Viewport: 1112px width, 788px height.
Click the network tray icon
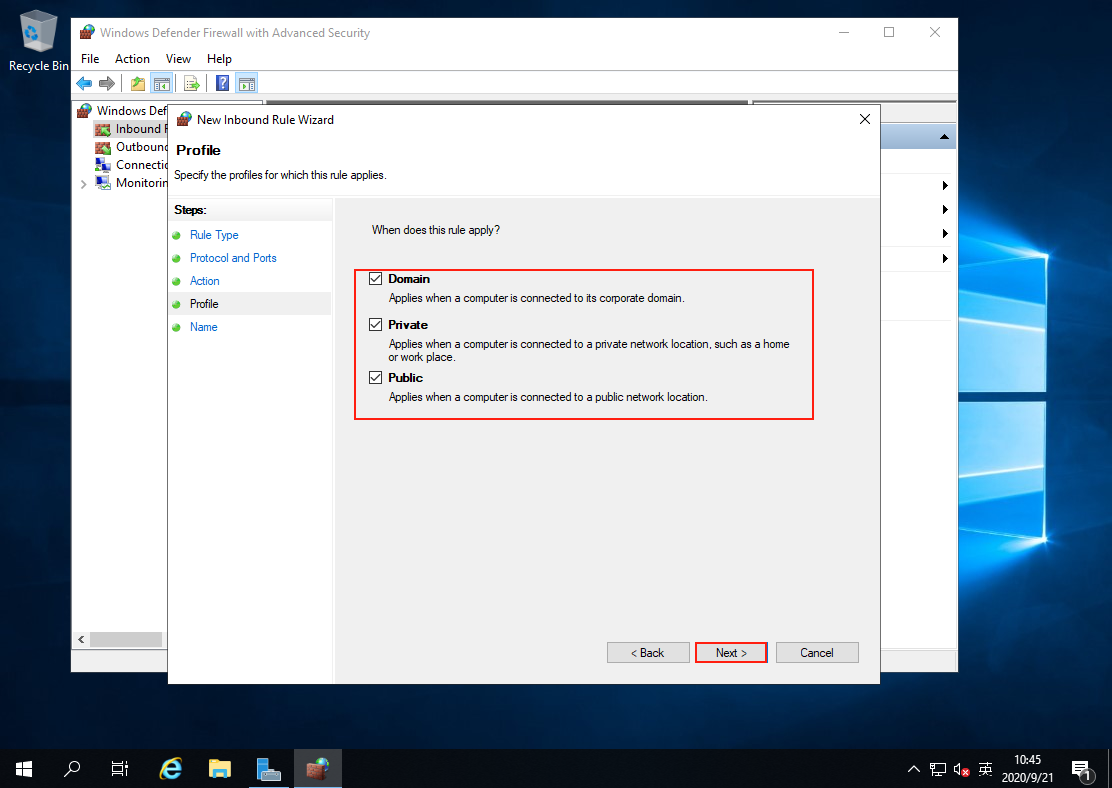938,769
